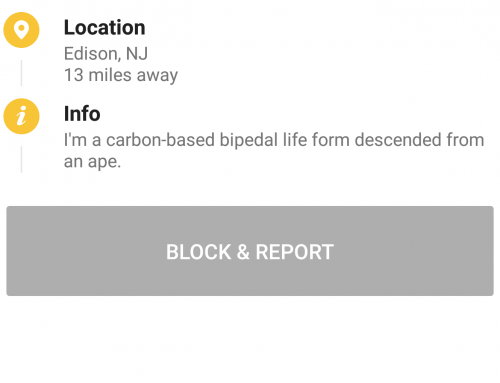
Task: Click the Edison, NJ location text
Action: 106,53
